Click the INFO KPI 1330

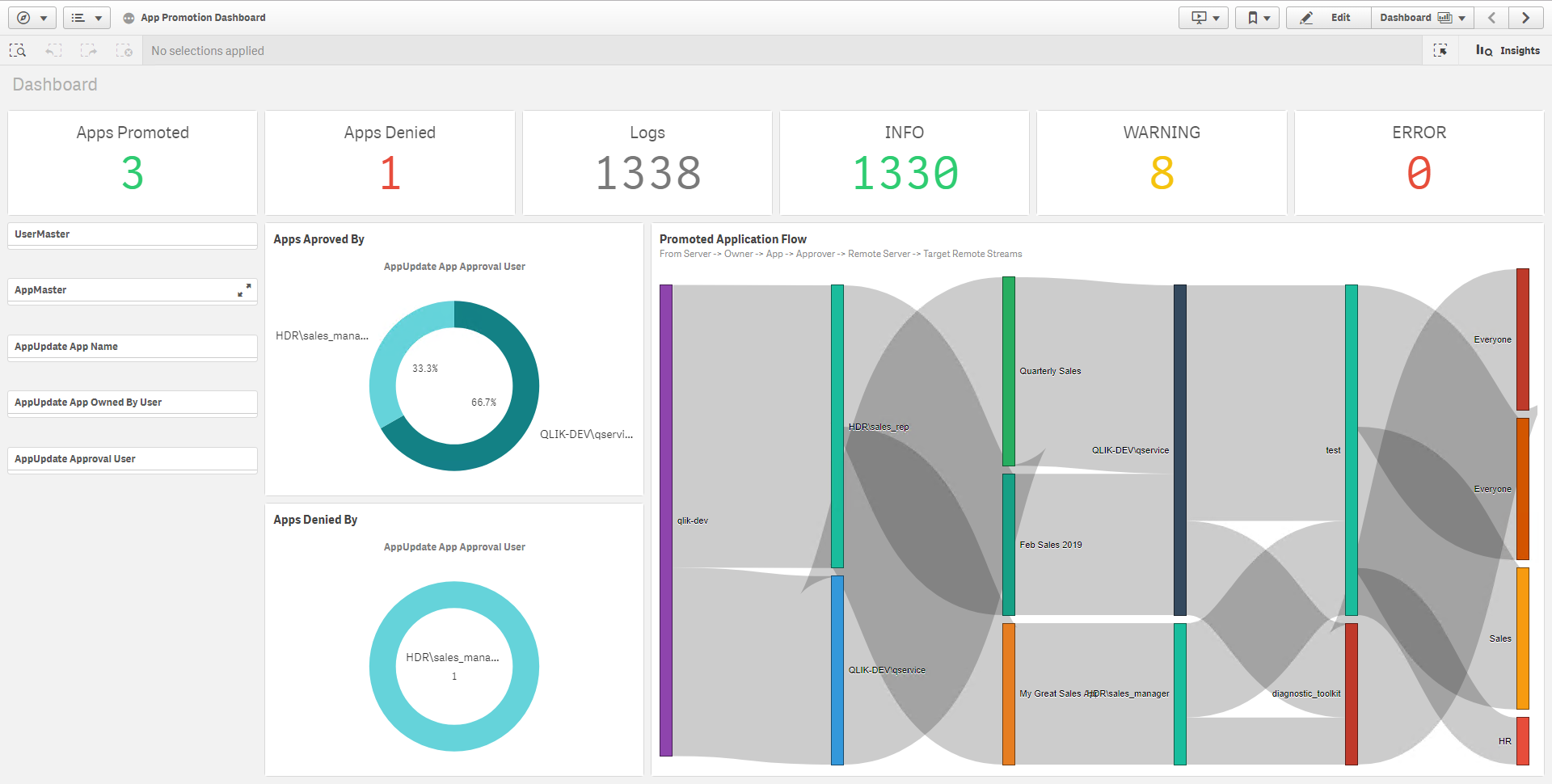pos(905,173)
